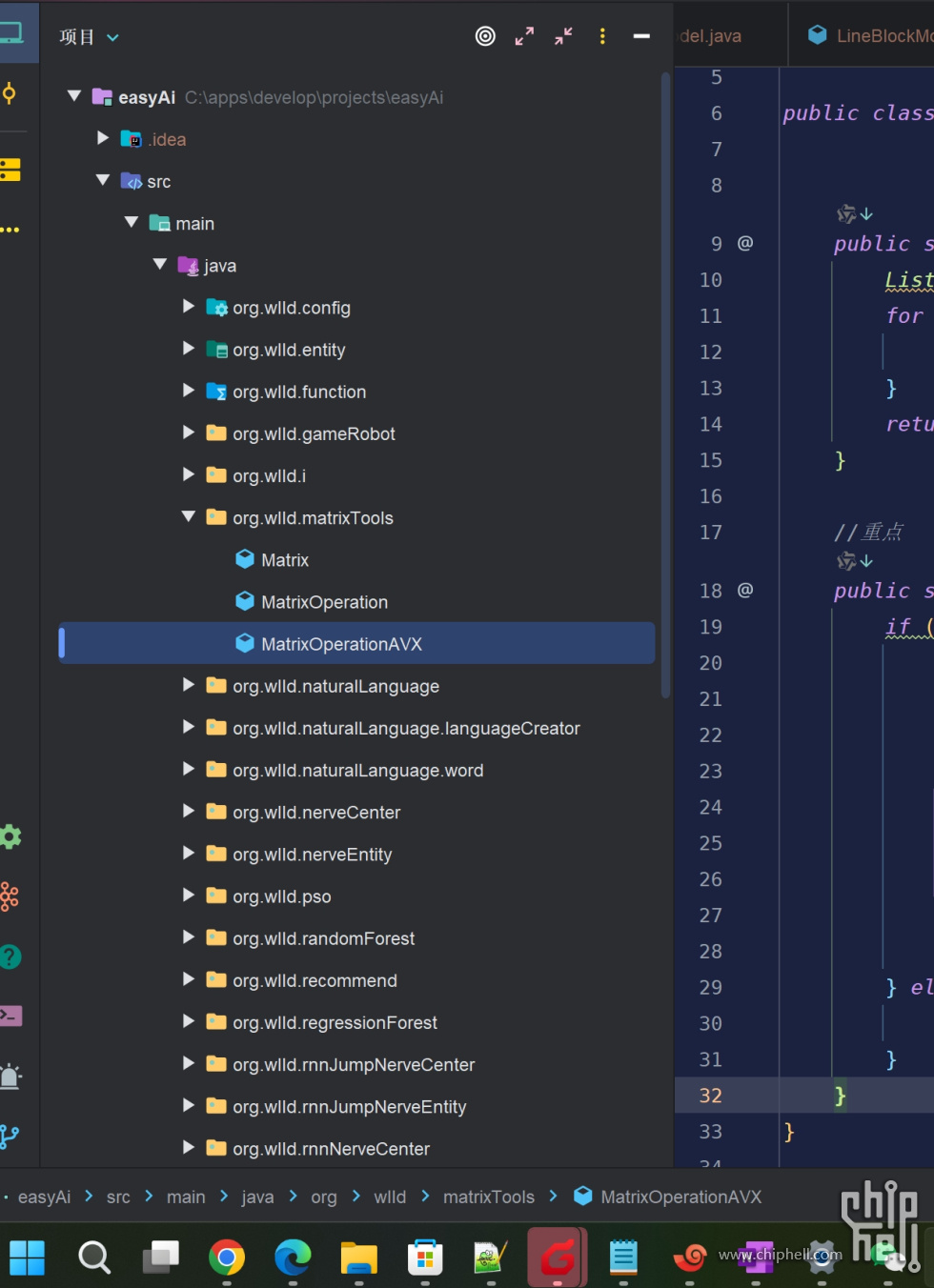Select the Matrix class in tree
The image size is (934, 1288).
click(x=285, y=560)
